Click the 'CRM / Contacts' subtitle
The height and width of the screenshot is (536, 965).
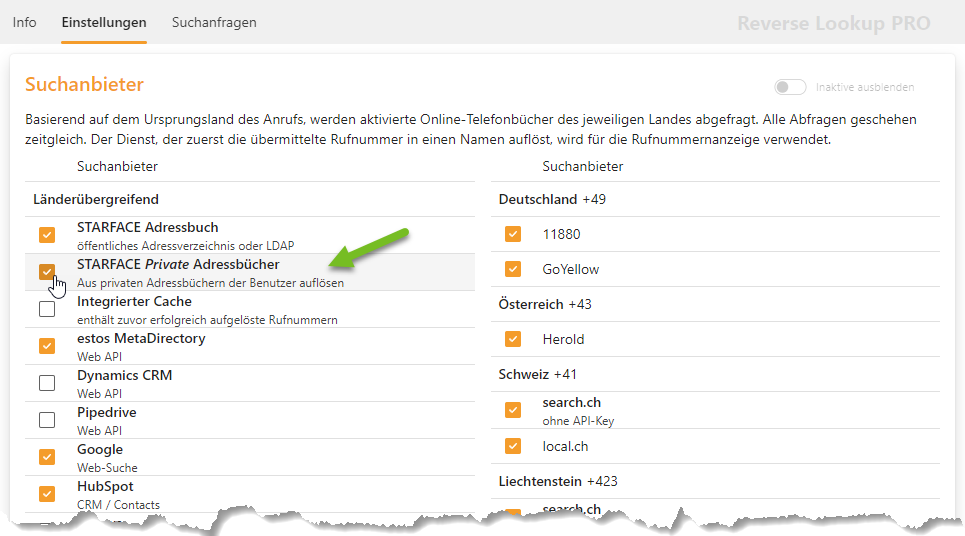coord(118,505)
